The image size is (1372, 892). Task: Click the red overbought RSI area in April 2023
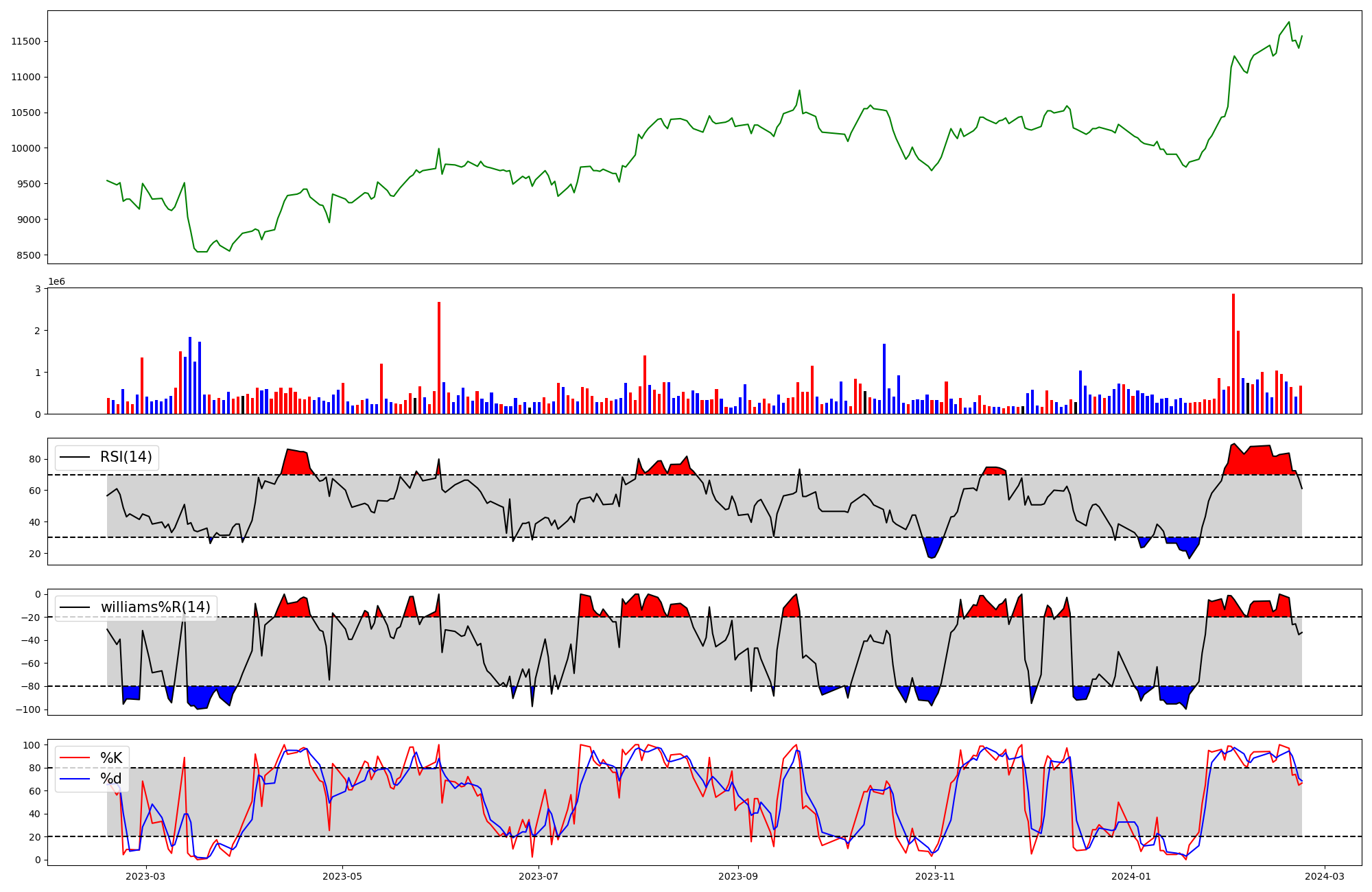point(296,463)
